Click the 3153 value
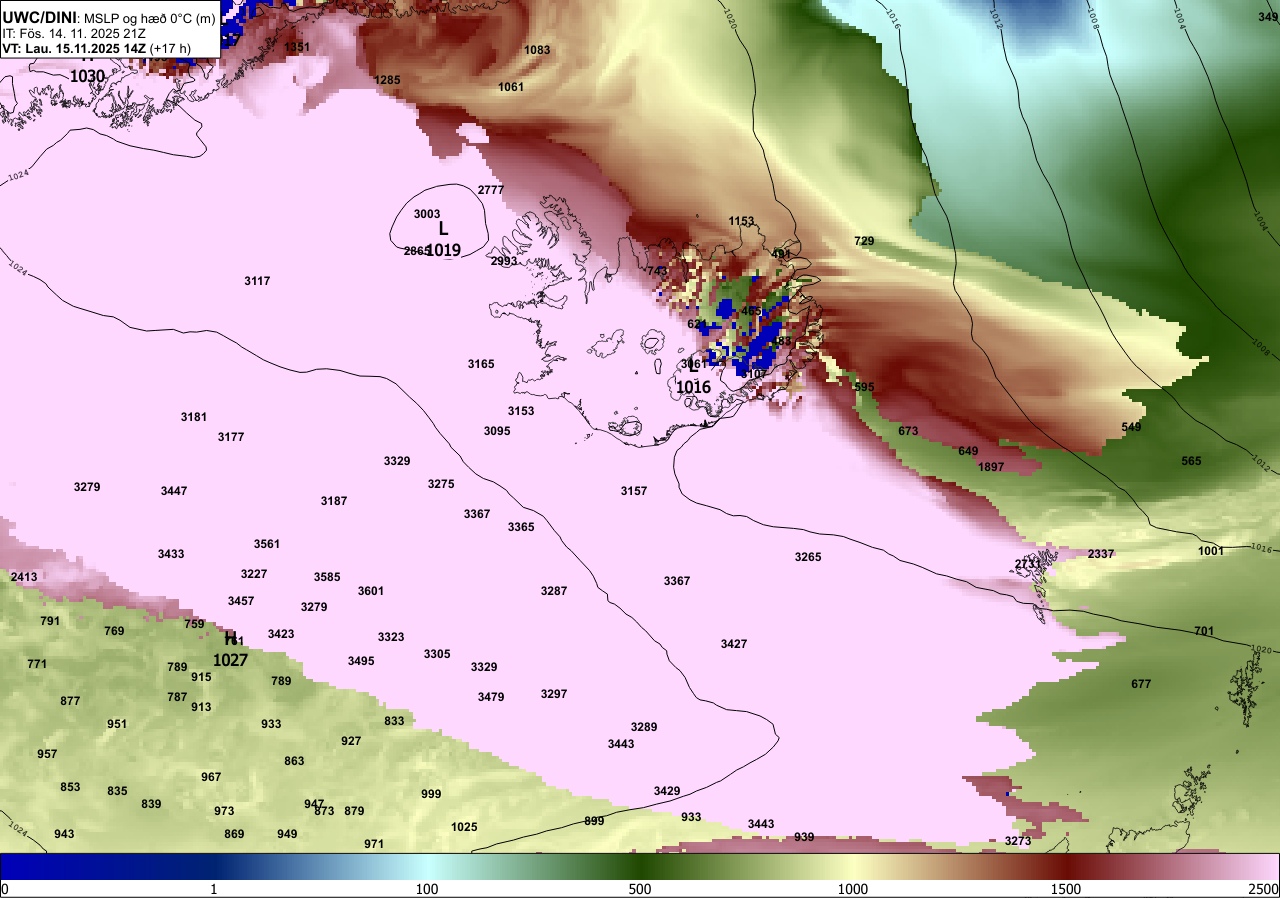 pos(521,411)
